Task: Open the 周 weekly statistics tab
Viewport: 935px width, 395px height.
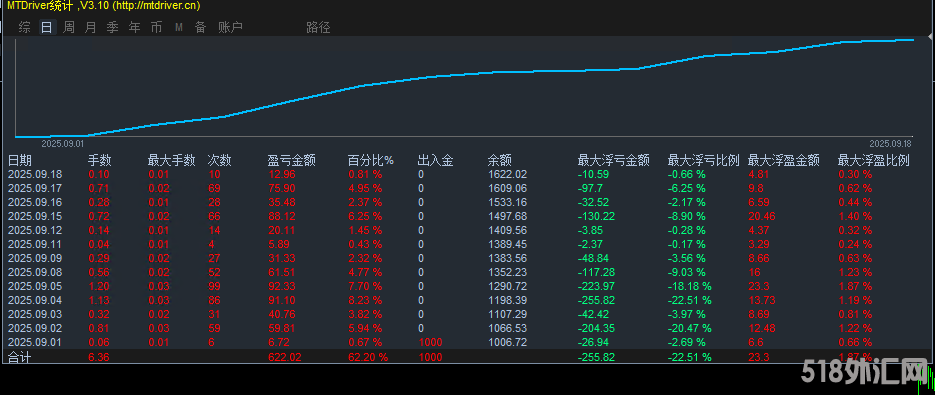Action: click(69, 27)
